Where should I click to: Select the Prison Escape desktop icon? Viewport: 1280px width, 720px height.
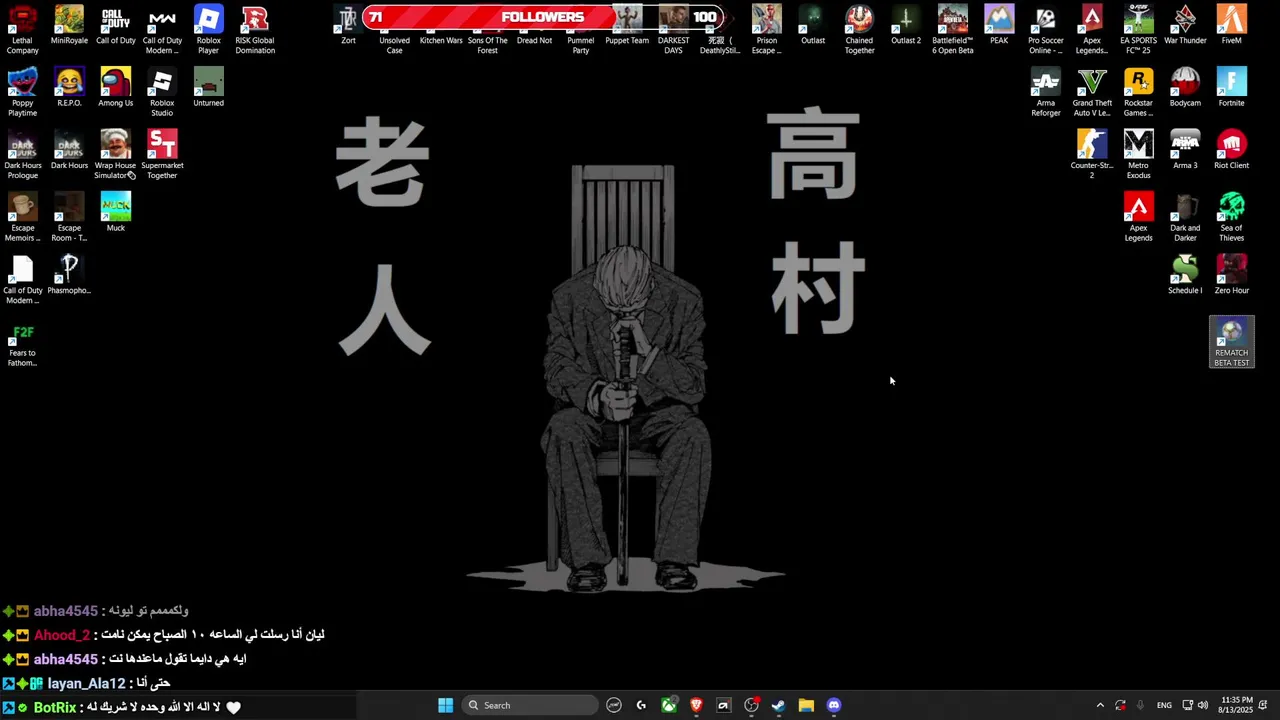point(766,30)
